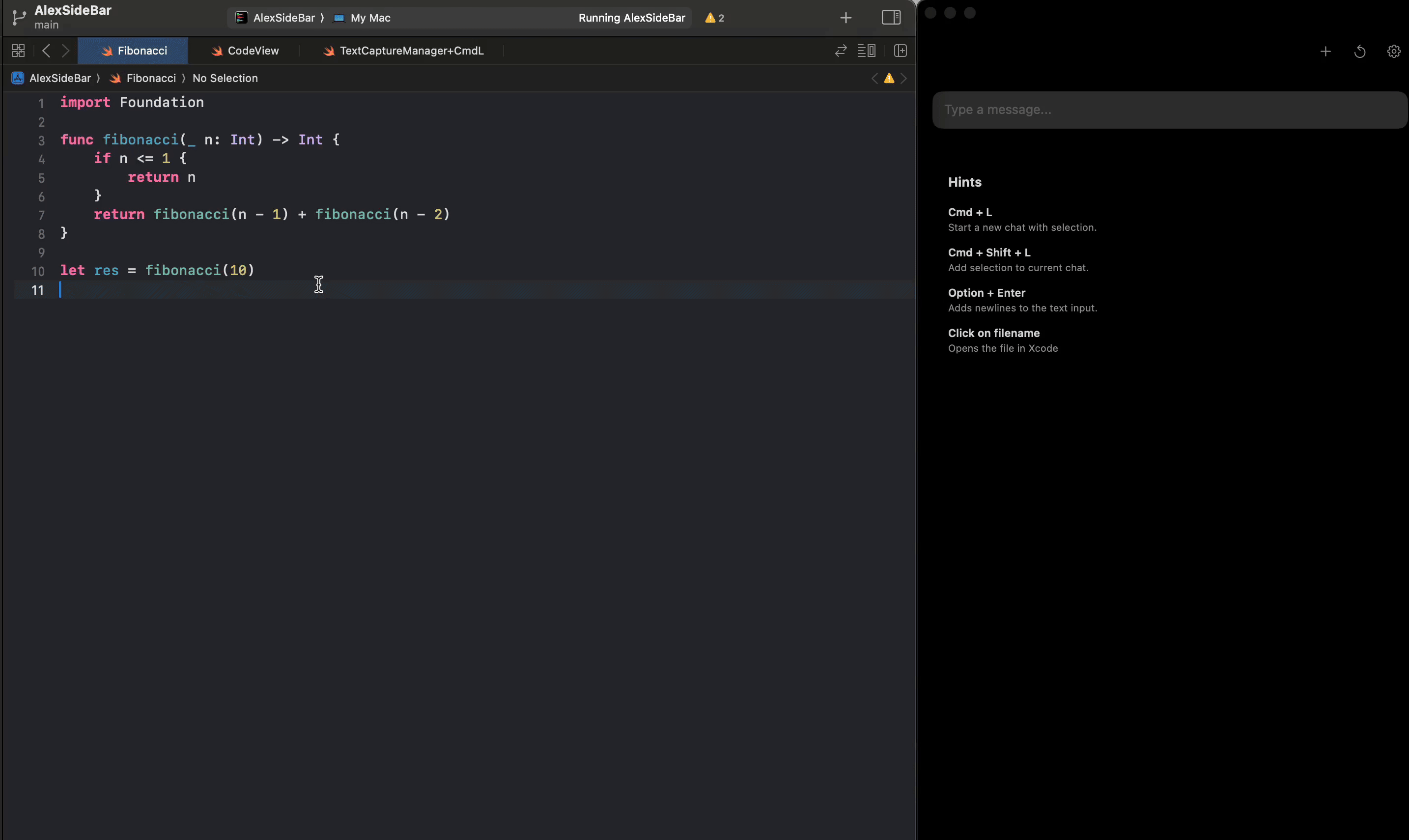Place cursor on import Foundation line
The width and height of the screenshot is (1409, 840).
click(132, 103)
